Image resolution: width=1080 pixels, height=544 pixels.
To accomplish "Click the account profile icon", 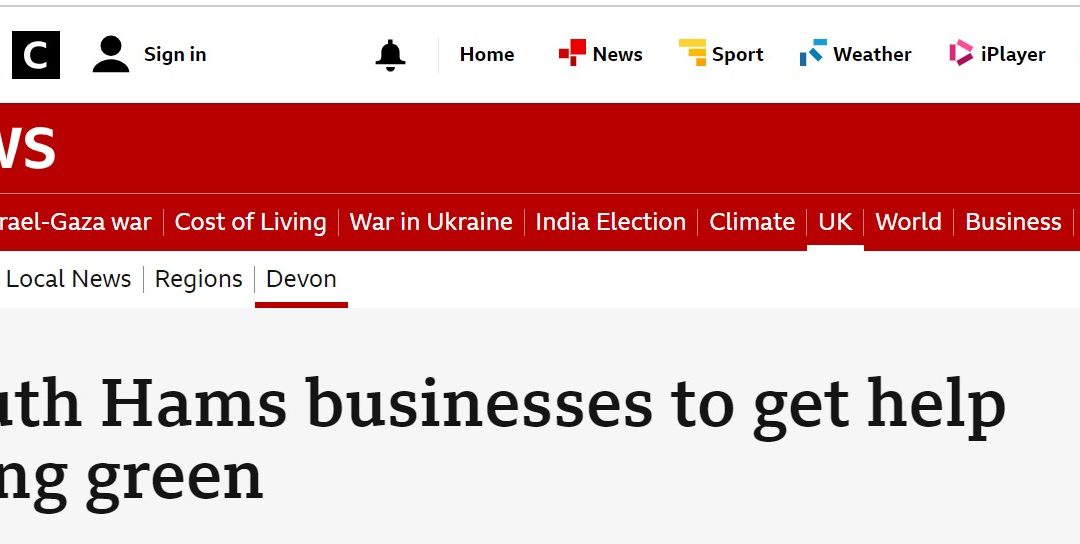I will pos(111,55).
